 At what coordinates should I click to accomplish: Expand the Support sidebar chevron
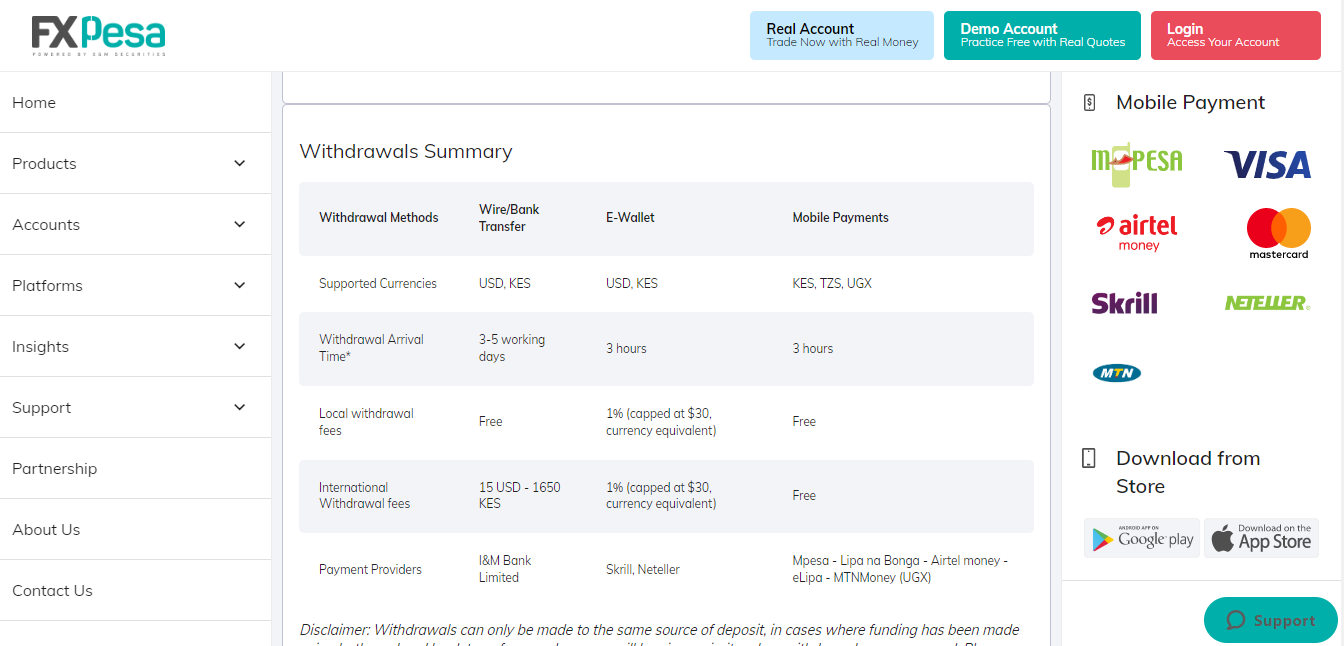pos(240,407)
